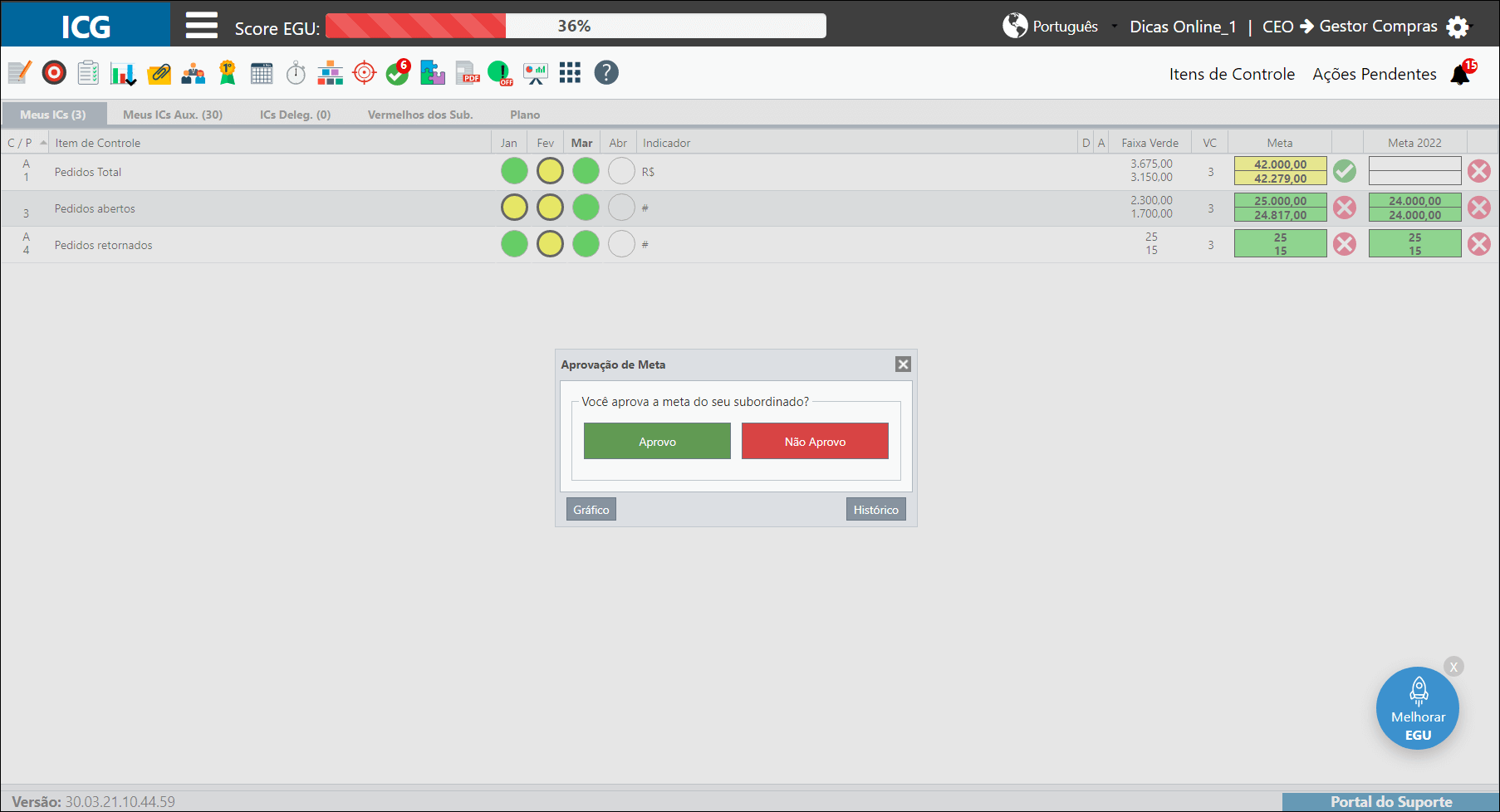Toggle the Meta approval check for Pedidos Total
Viewport: 1500px width, 812px height.
pyautogui.click(x=1345, y=171)
